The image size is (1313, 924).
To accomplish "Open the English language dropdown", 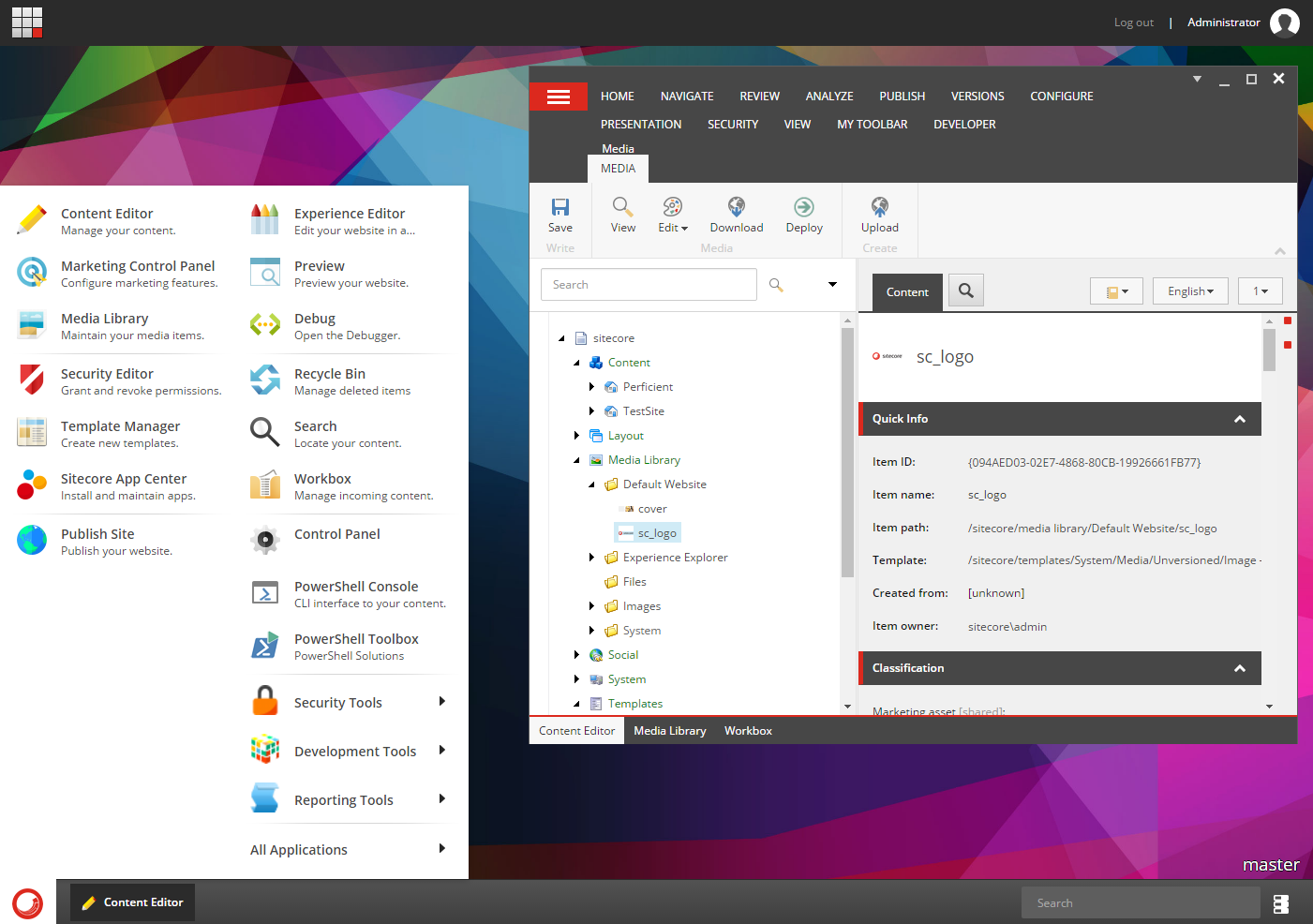I will pos(1190,291).
